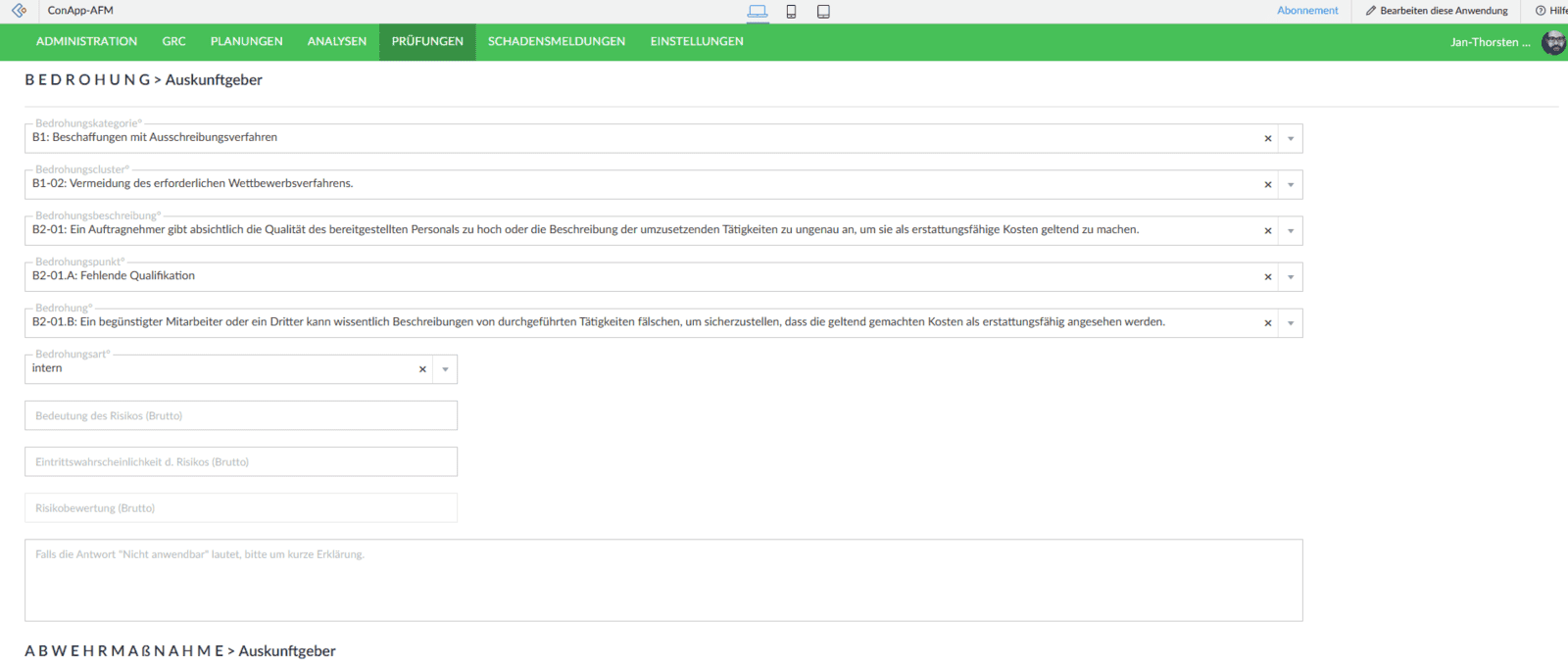This screenshot has height=666, width=1568.
Task: Focus the Bedeutung des Risikos (Brutto) field
Action: point(241,416)
